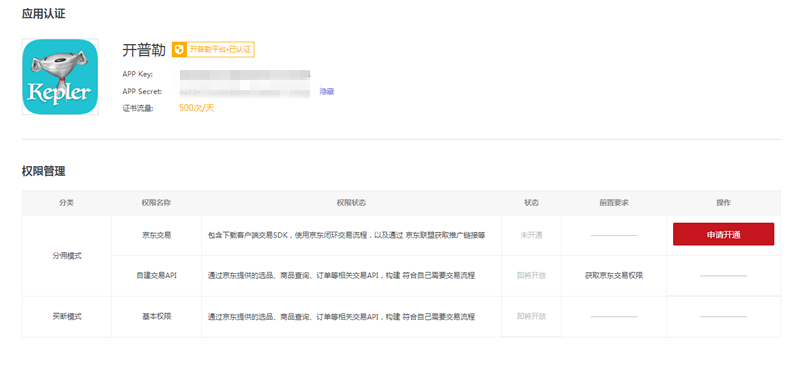Click the 京东交易 permission name

(x=156, y=235)
